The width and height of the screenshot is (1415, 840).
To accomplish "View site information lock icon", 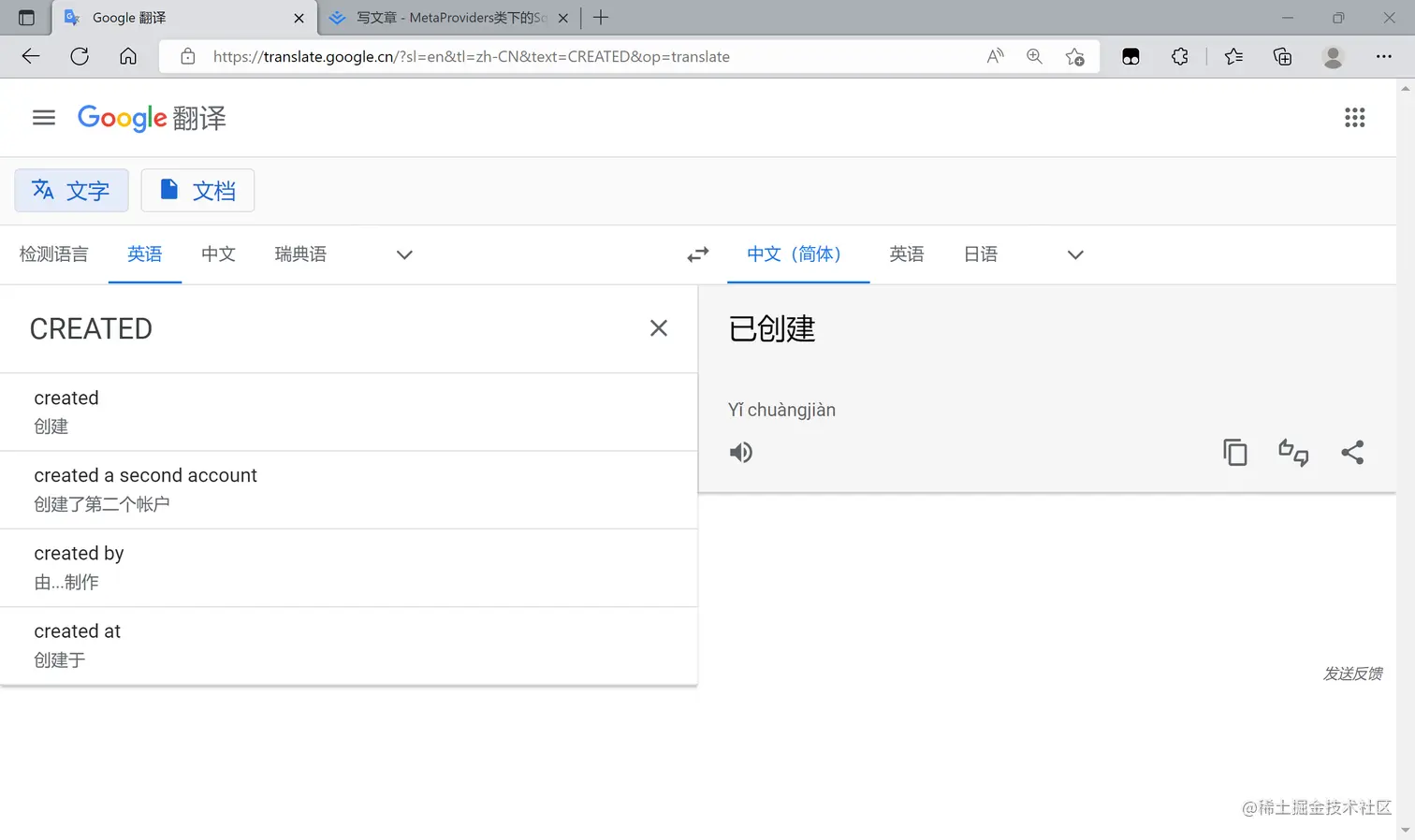I will (188, 56).
